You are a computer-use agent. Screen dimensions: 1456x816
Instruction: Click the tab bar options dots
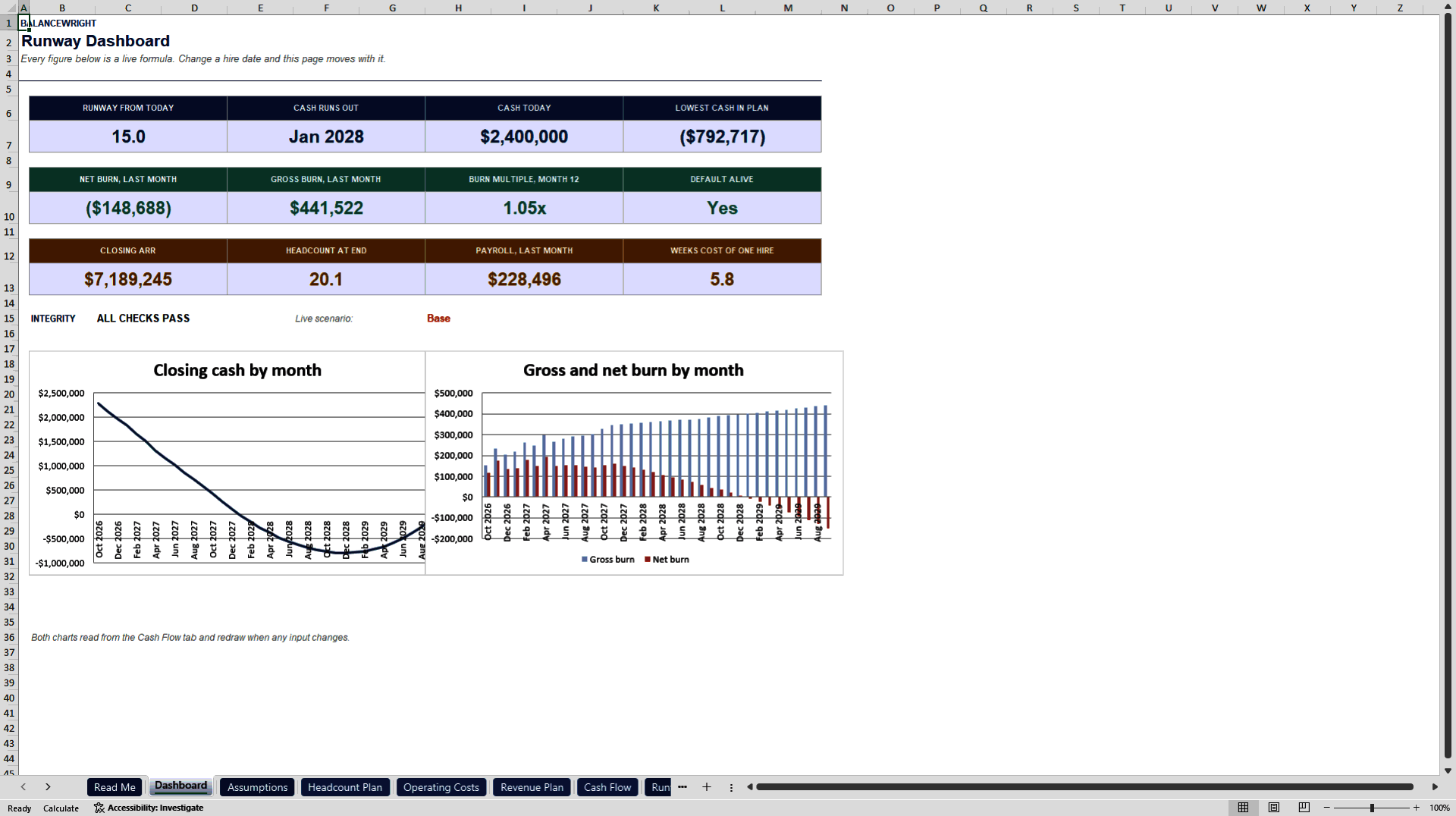(x=731, y=788)
